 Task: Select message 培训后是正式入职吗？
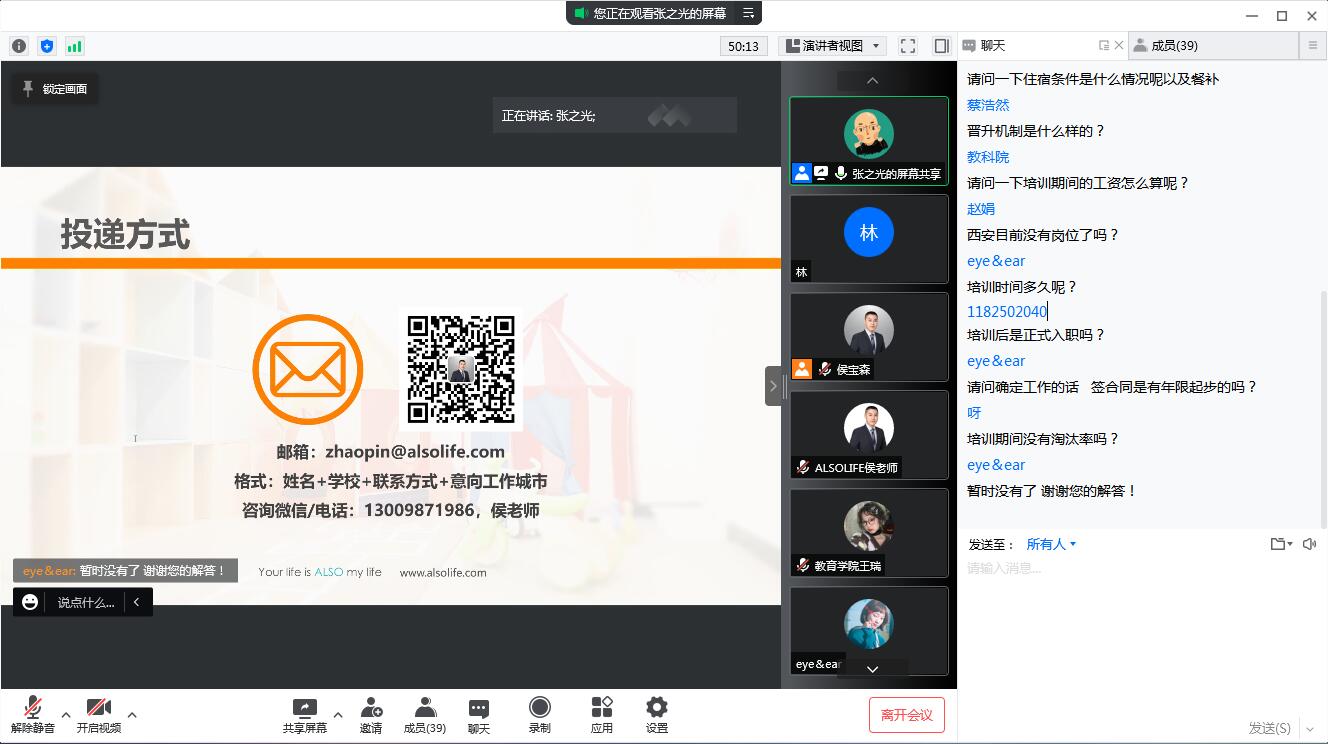pyautogui.click(x=1036, y=335)
